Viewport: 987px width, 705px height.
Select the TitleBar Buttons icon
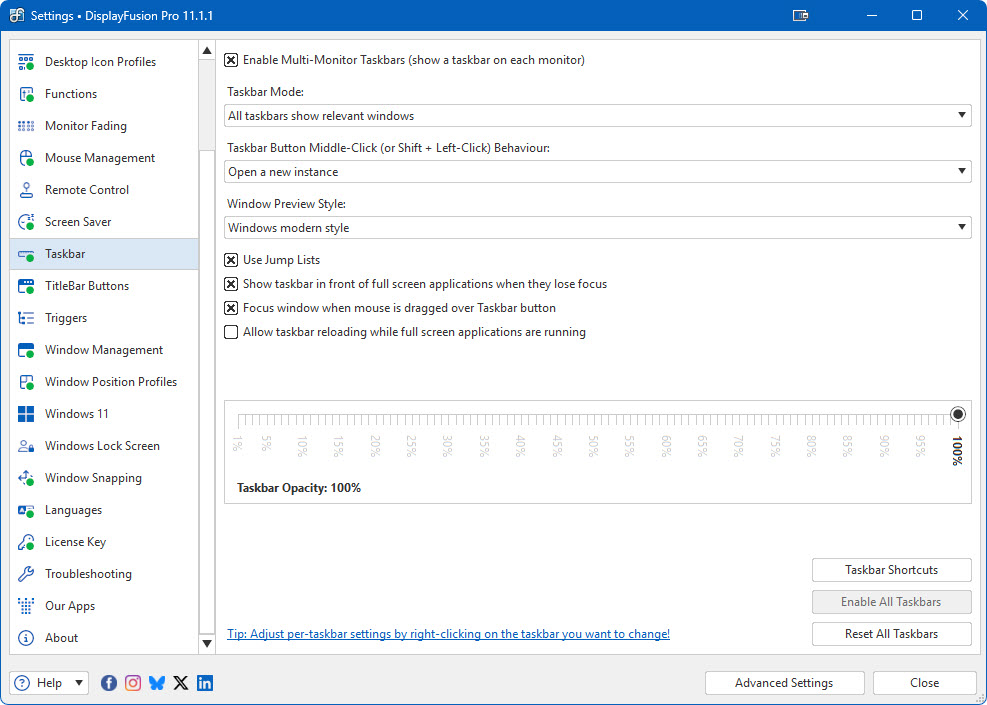tap(25, 285)
